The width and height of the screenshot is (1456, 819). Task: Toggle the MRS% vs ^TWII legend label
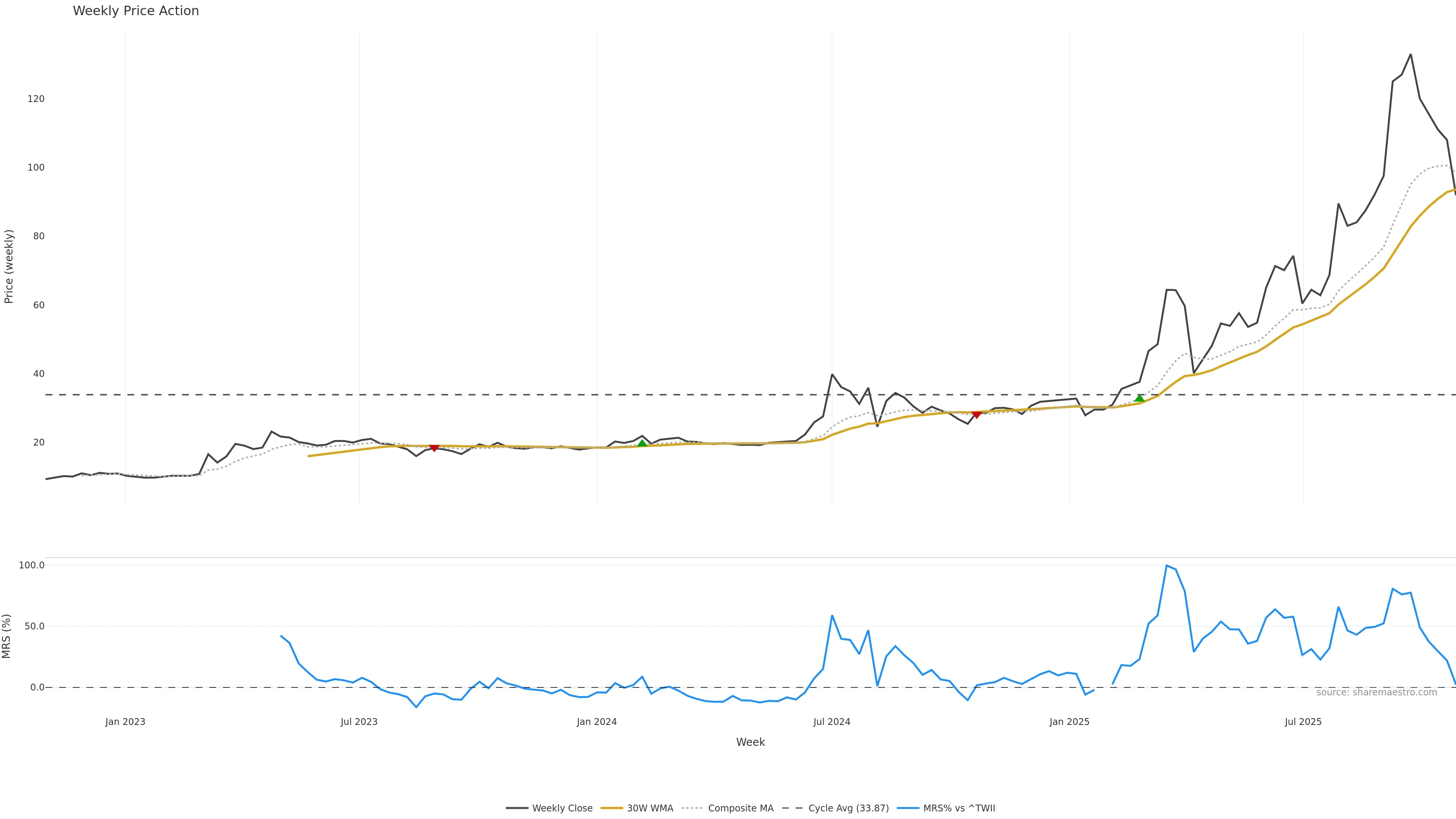pyautogui.click(x=959, y=808)
